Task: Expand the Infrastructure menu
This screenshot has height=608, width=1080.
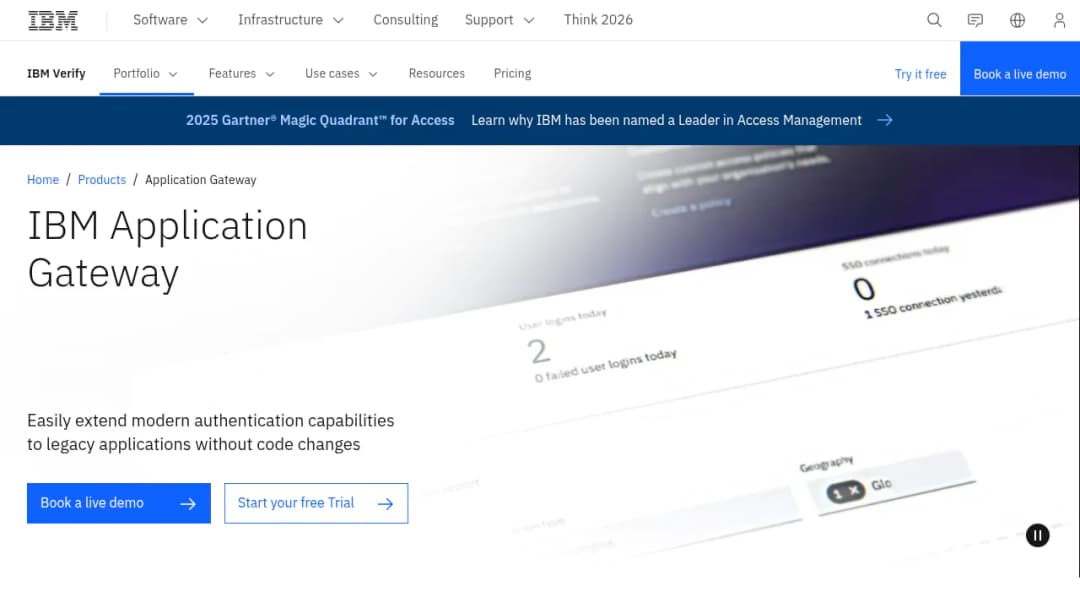Action: tap(290, 20)
